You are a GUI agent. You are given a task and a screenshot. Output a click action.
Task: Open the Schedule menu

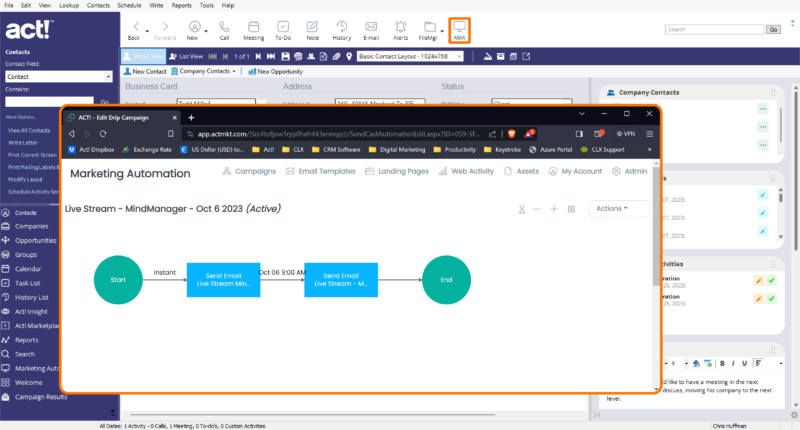click(129, 6)
